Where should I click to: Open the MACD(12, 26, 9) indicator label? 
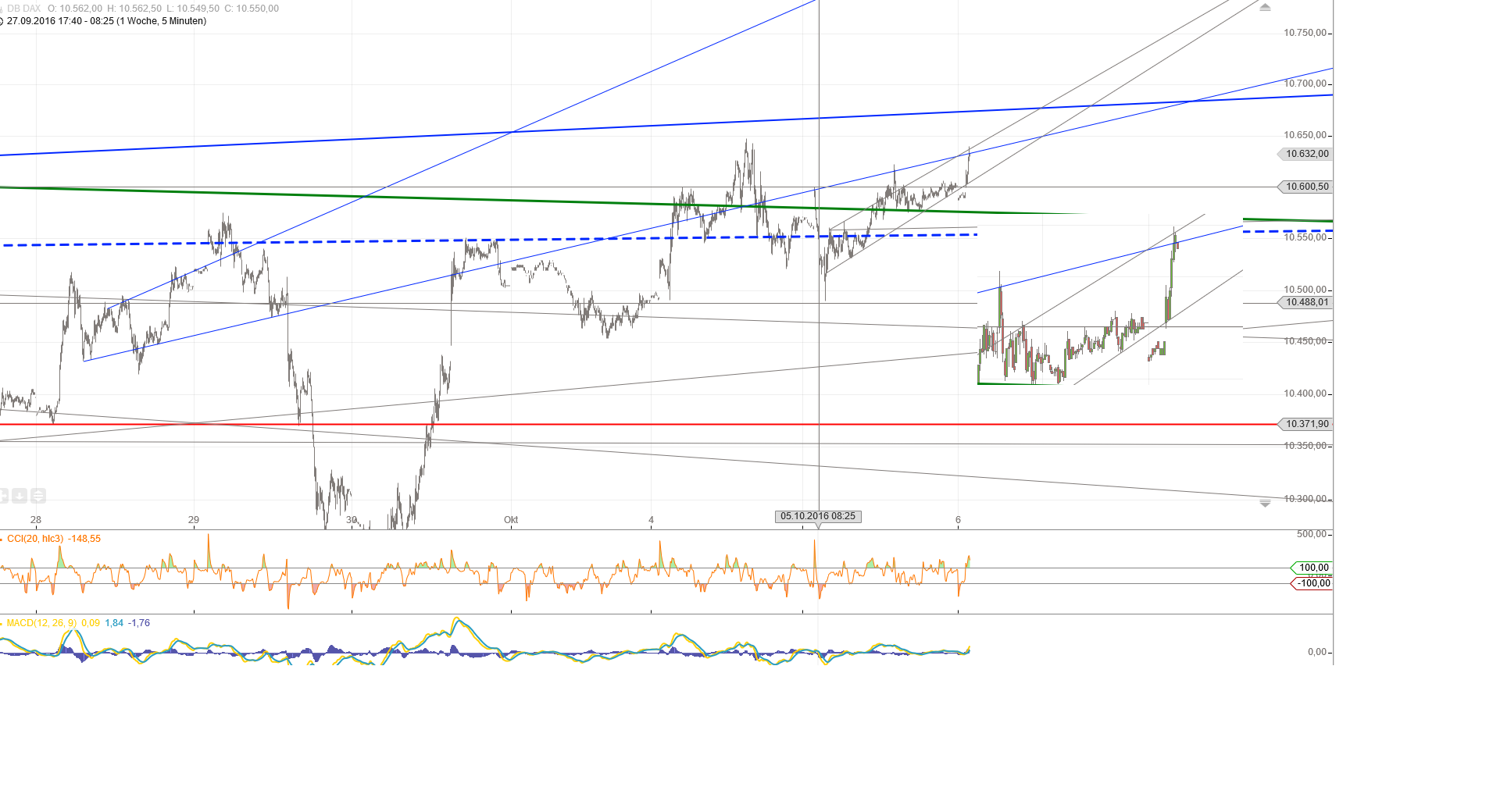click(x=41, y=623)
